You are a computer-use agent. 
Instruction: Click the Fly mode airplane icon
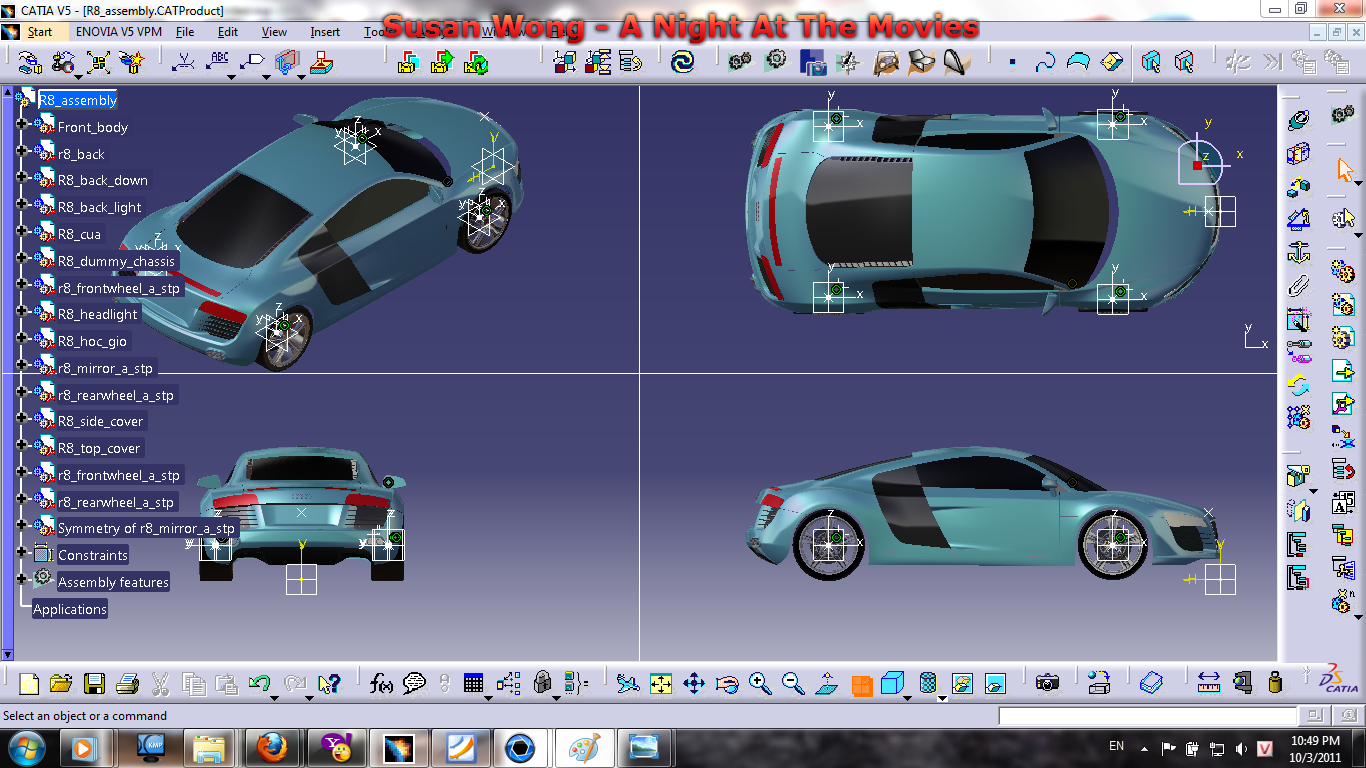[x=628, y=684]
